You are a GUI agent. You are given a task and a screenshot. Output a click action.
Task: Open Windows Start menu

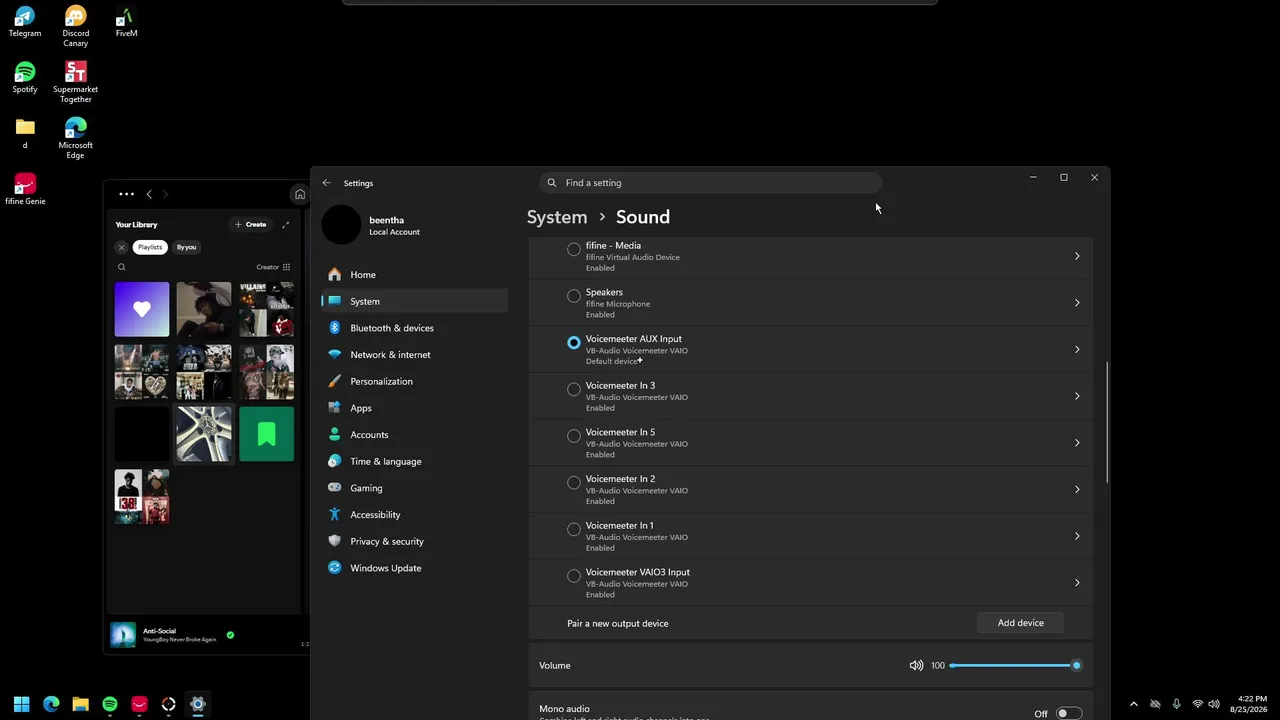[21, 704]
